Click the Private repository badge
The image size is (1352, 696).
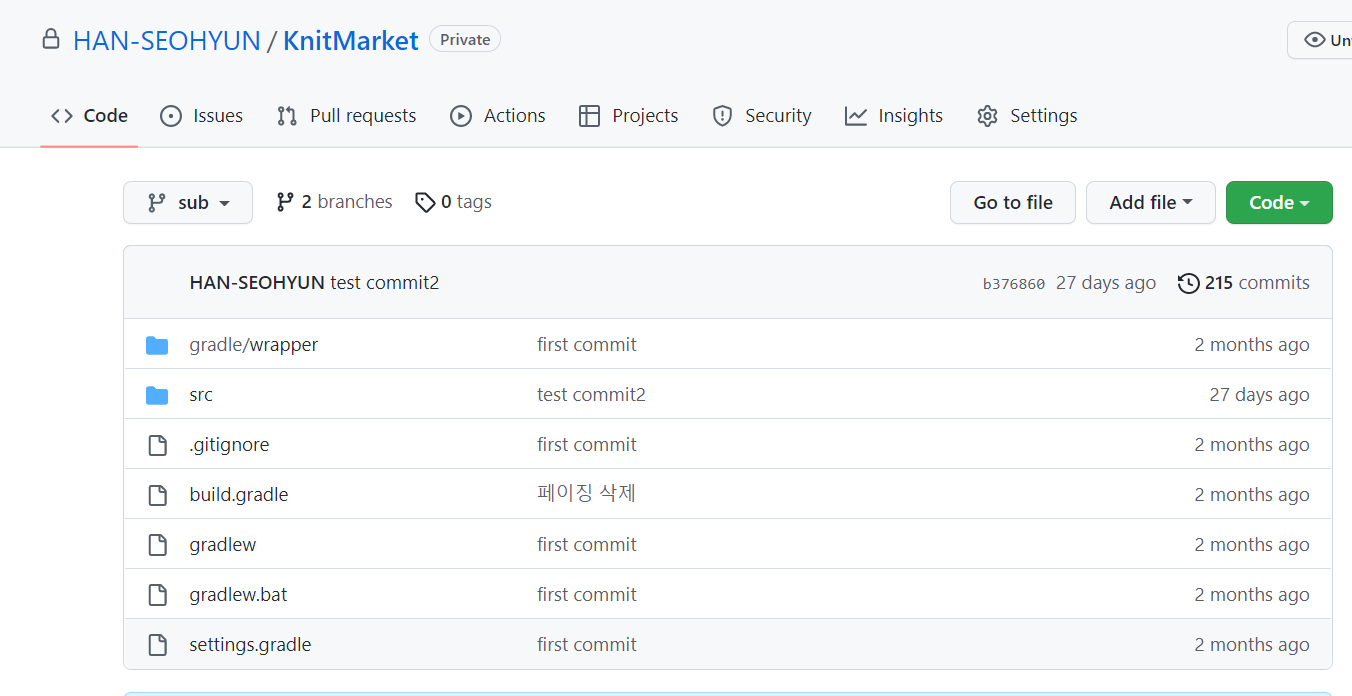tap(465, 40)
